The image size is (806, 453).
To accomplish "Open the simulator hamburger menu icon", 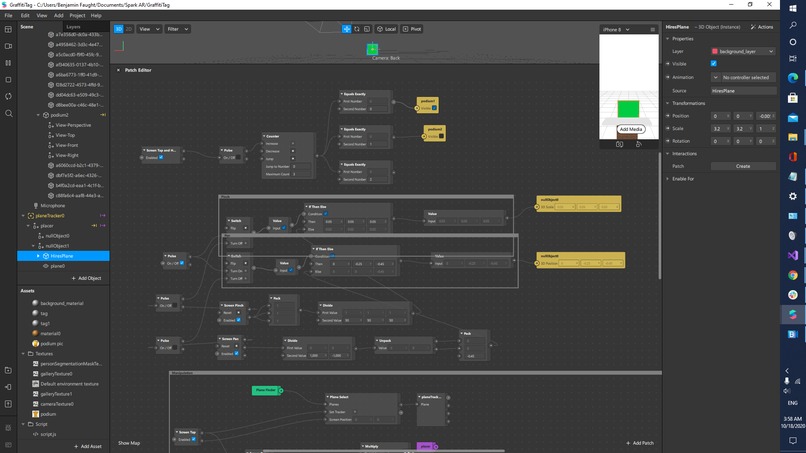I will pyautogui.click(x=652, y=29).
